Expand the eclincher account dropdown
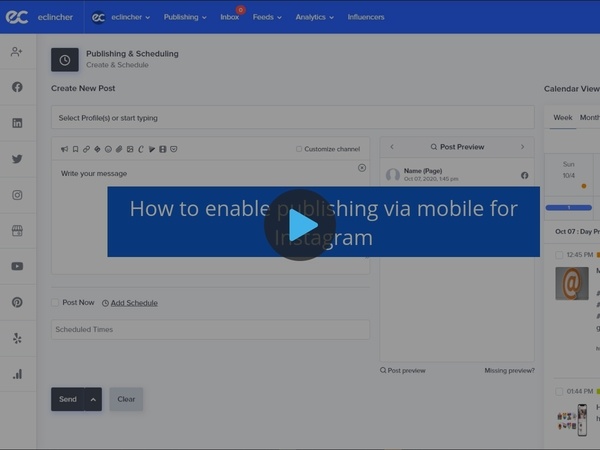The image size is (600, 450). pos(121,17)
